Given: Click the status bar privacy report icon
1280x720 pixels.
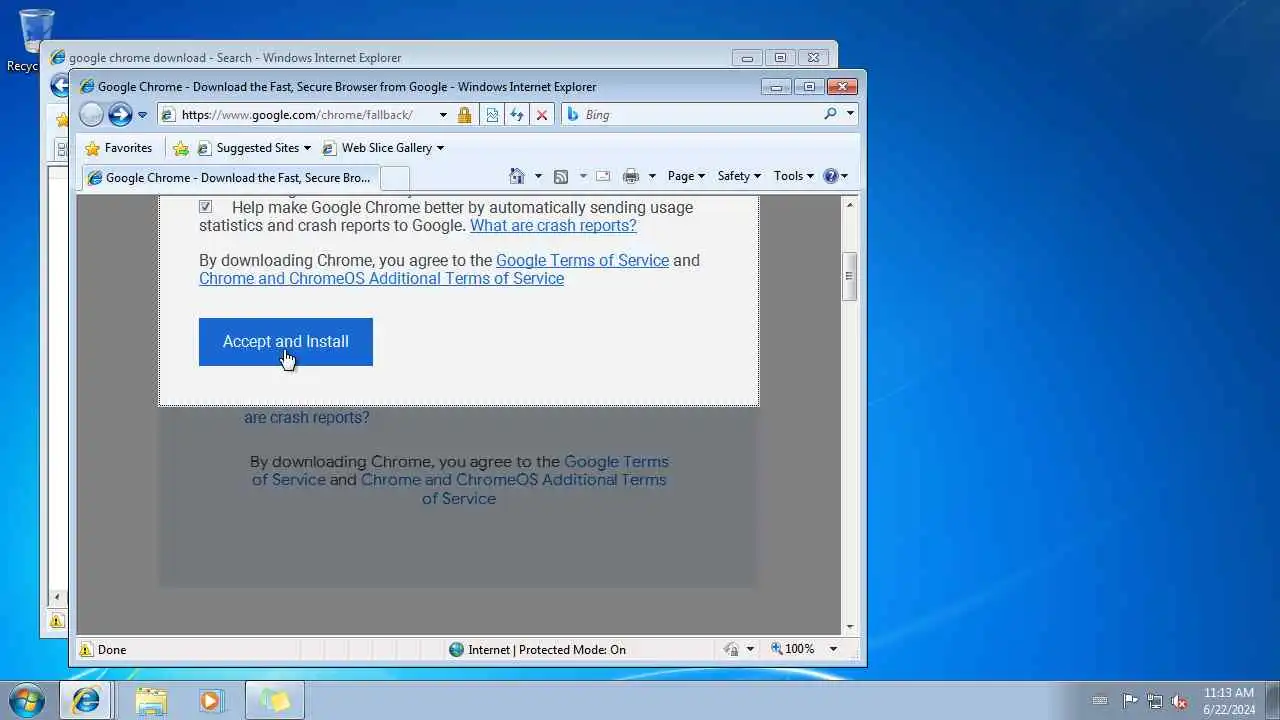Looking at the screenshot, I should (731, 650).
